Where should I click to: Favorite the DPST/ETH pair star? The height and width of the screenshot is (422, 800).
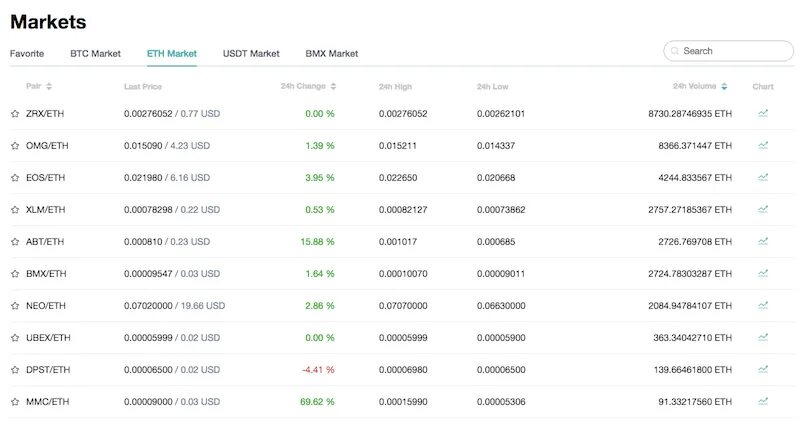coord(15,370)
